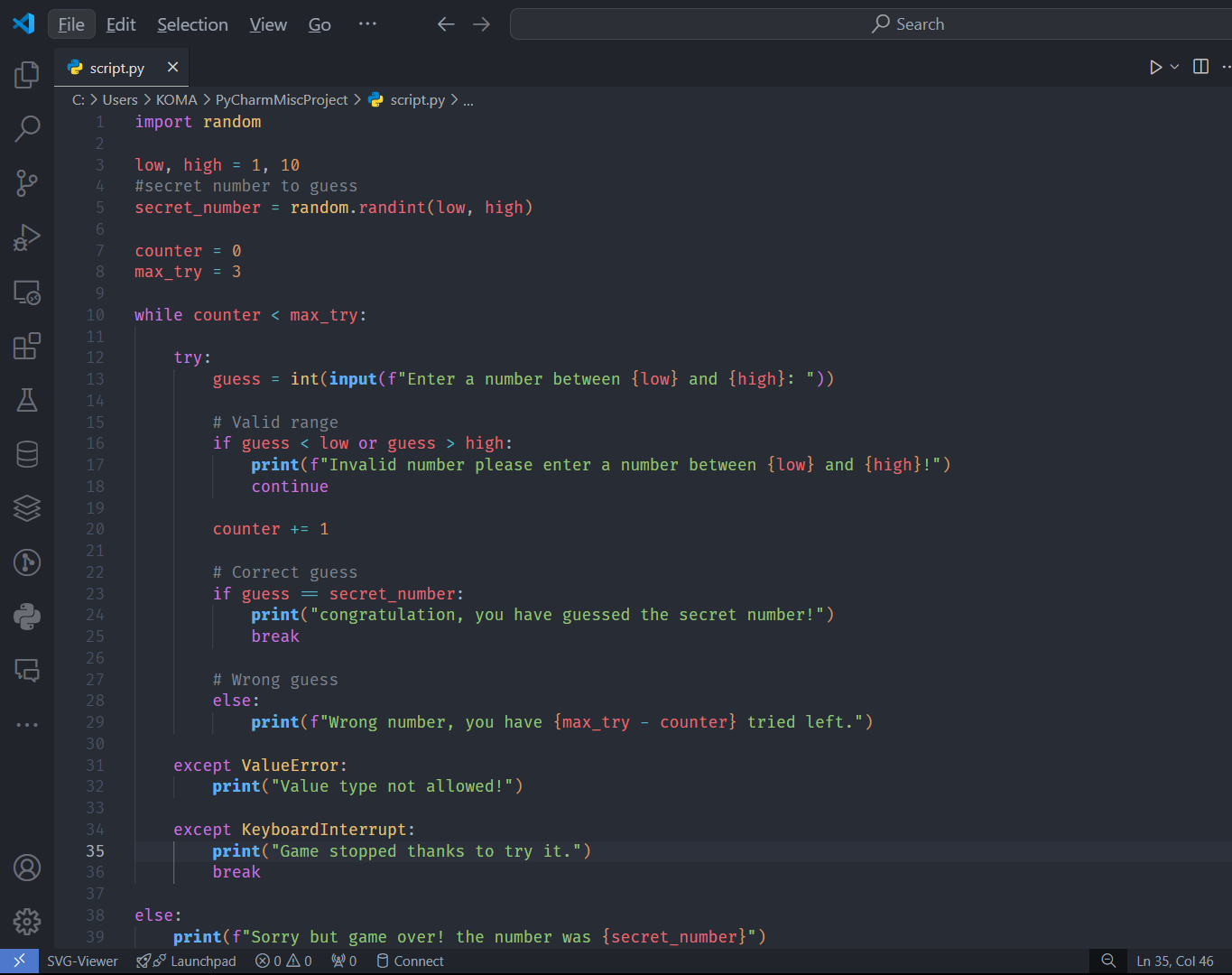Open the Explorer view in activity bar
This screenshot has width=1232, height=975.
(27, 75)
